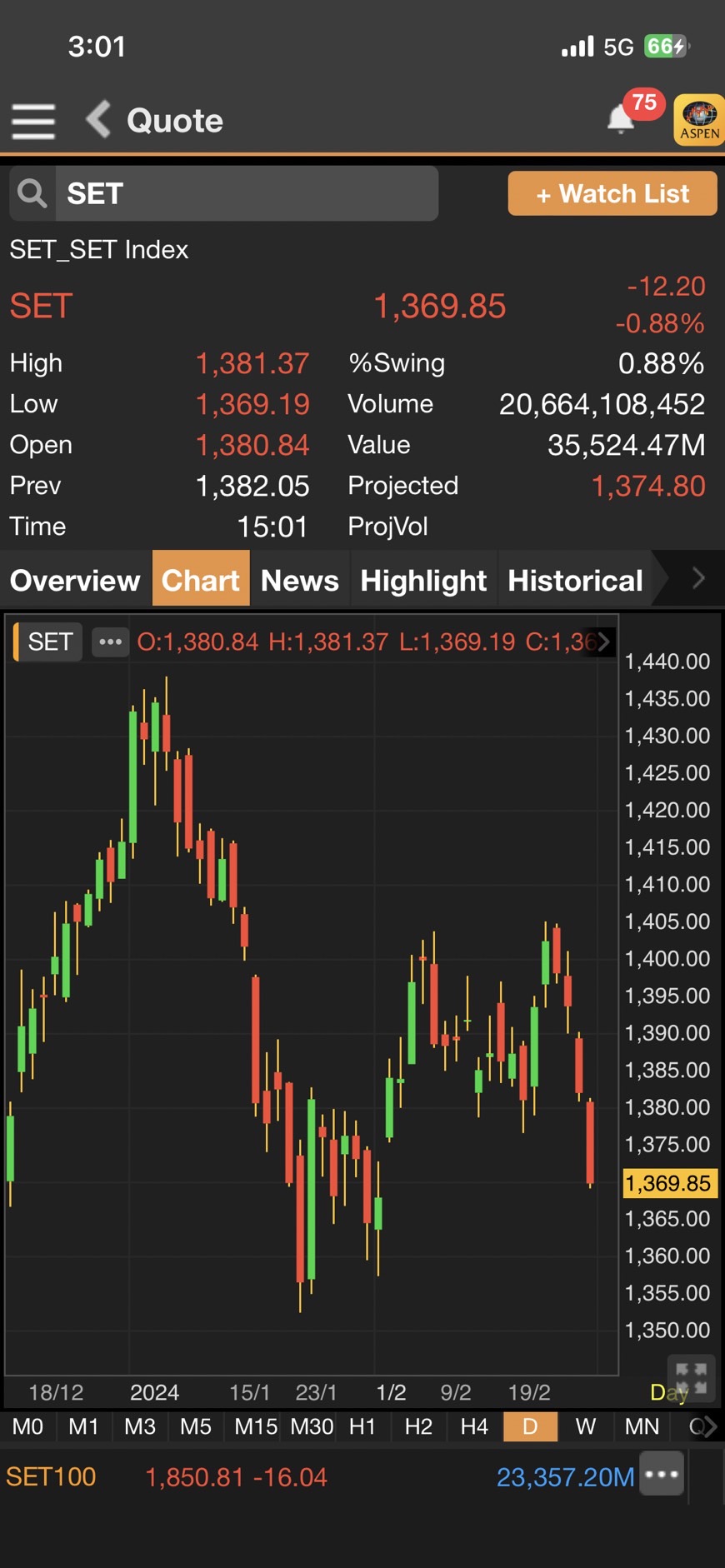Screen dimensions: 725x1568
Task: Tap the Time value 15:01
Action: coord(272,527)
